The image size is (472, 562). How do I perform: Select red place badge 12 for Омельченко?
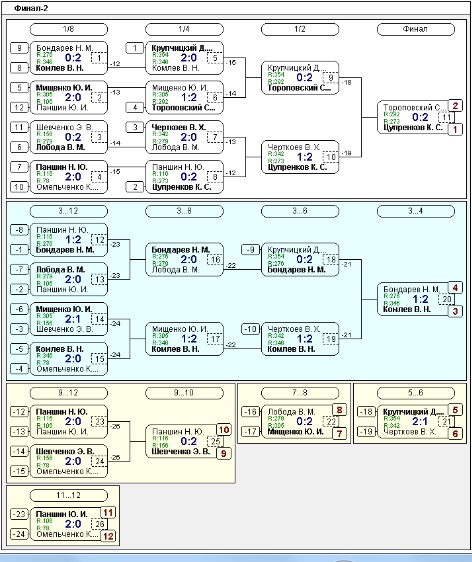[x=108, y=536]
